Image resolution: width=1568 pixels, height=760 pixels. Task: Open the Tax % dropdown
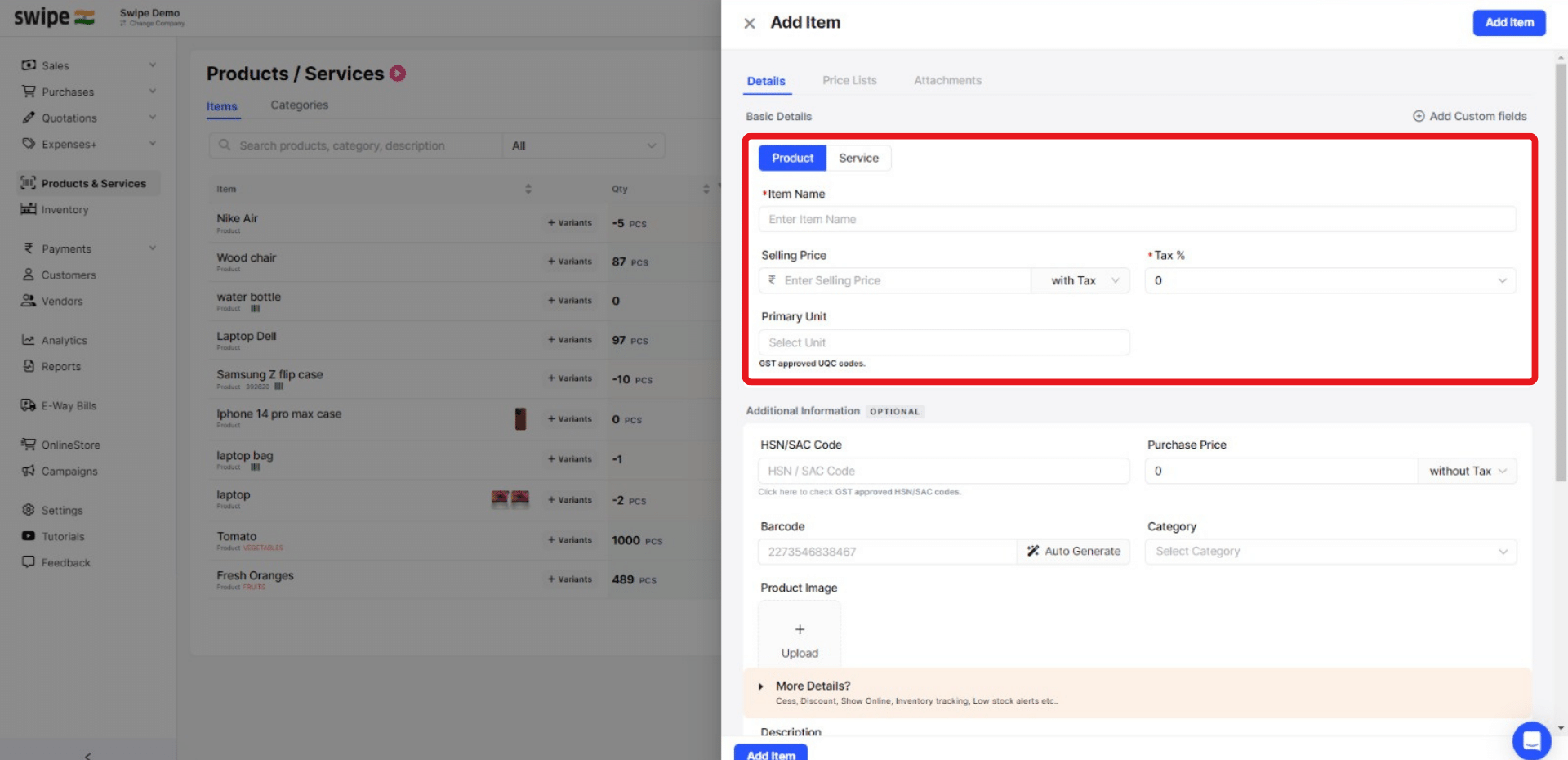click(x=1330, y=280)
